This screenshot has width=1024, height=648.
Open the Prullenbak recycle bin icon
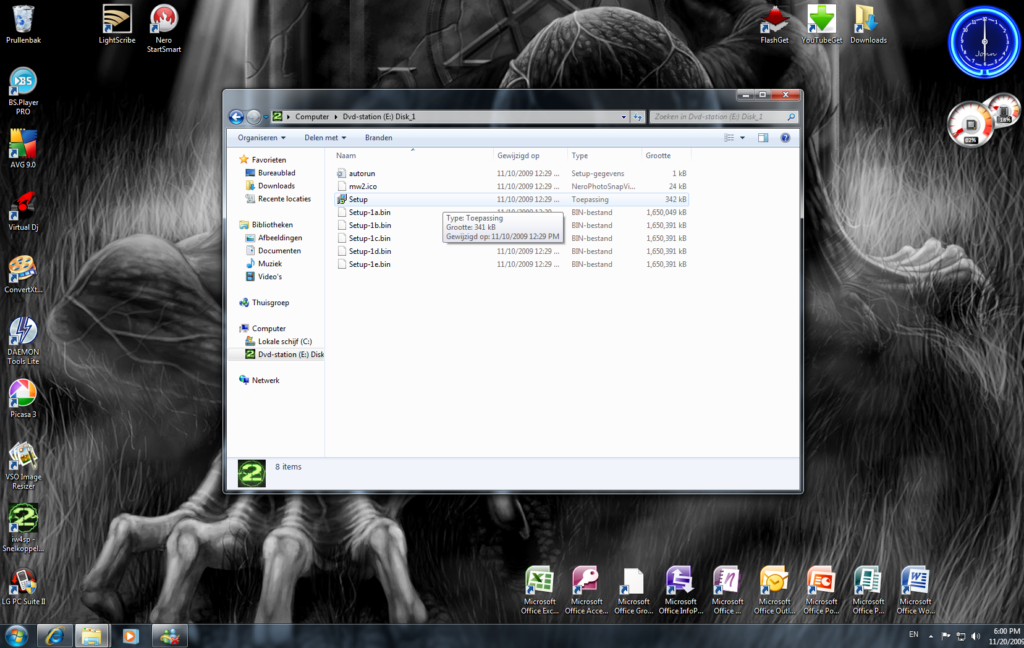[23, 25]
